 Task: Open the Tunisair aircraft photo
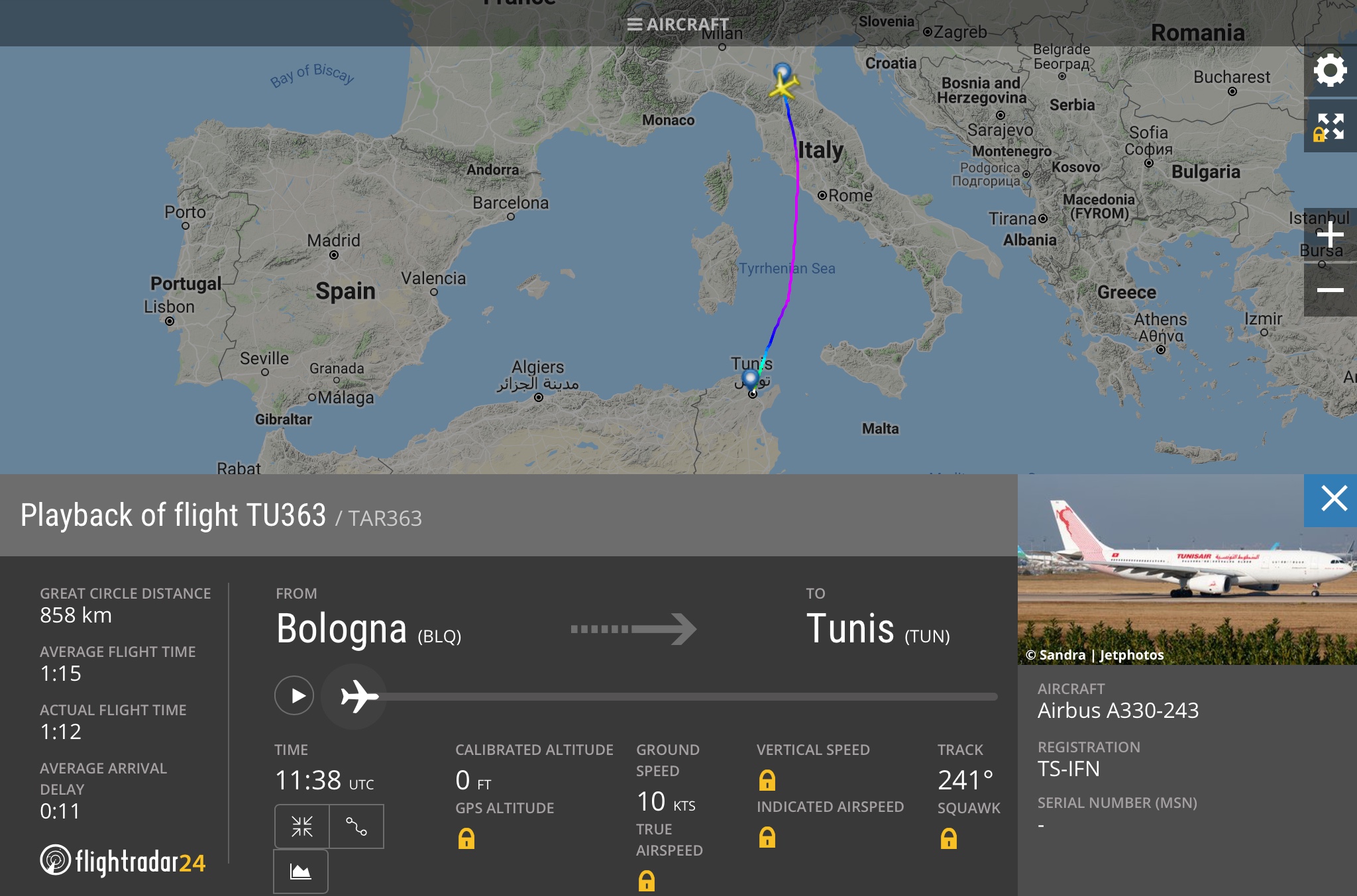1186,570
